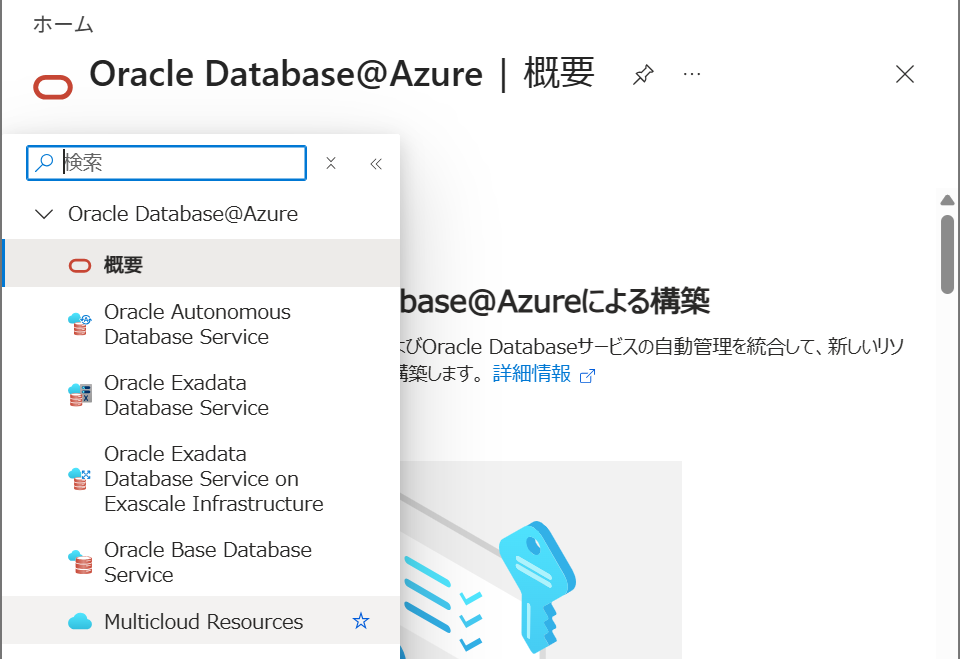
Task: Clear the menu search with X icon
Action: coord(331,163)
